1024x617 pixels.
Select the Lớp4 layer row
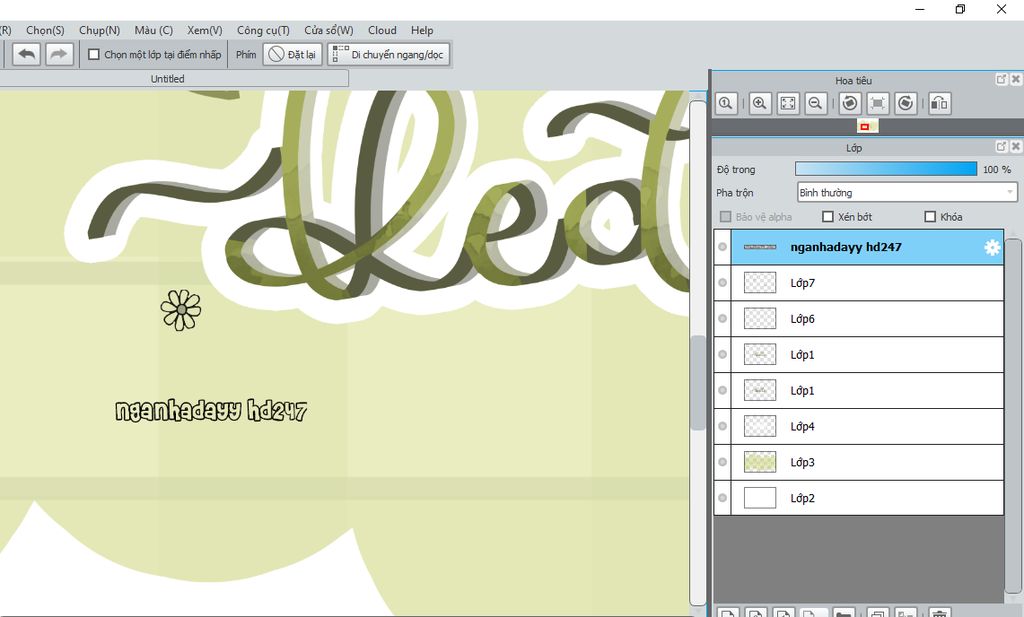(867, 426)
